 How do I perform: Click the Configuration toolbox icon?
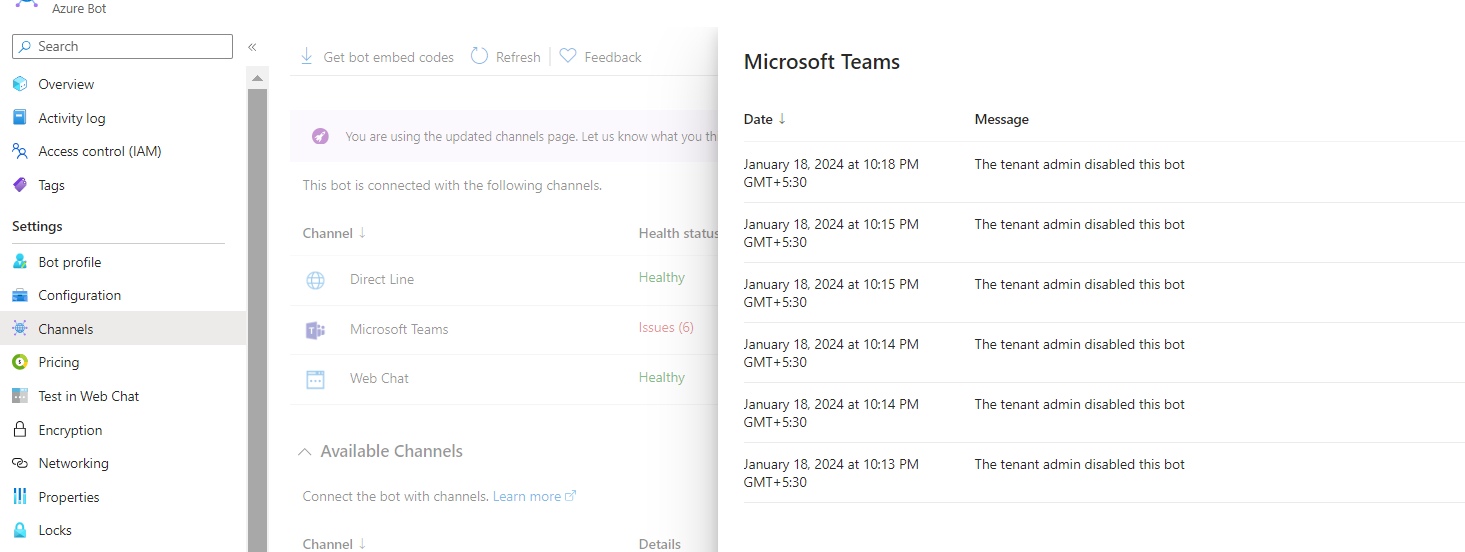pyautogui.click(x=20, y=295)
